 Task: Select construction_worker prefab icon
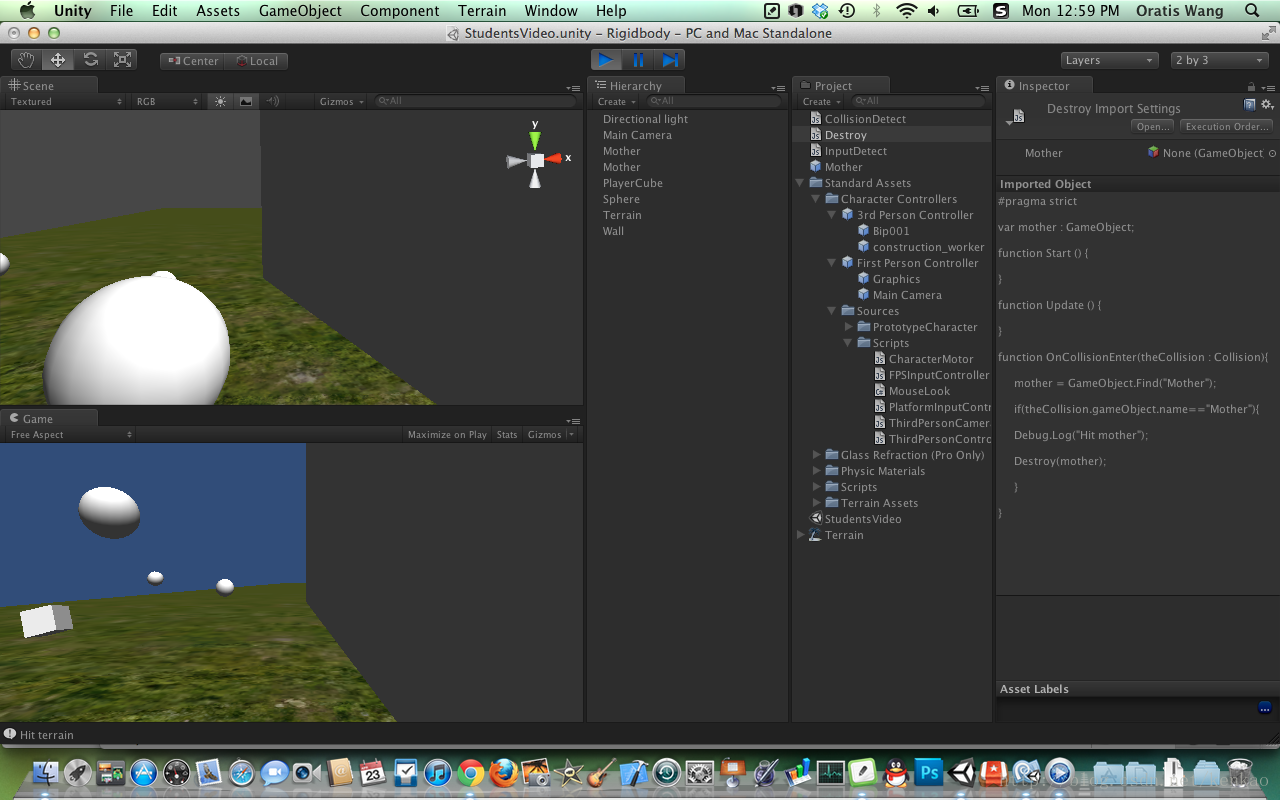coord(863,247)
